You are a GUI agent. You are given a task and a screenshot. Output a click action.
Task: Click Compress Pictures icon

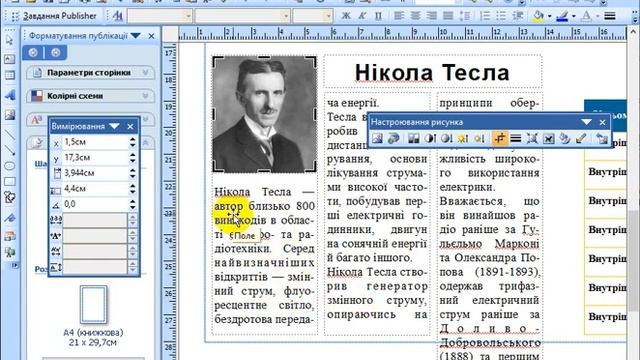click(532, 139)
